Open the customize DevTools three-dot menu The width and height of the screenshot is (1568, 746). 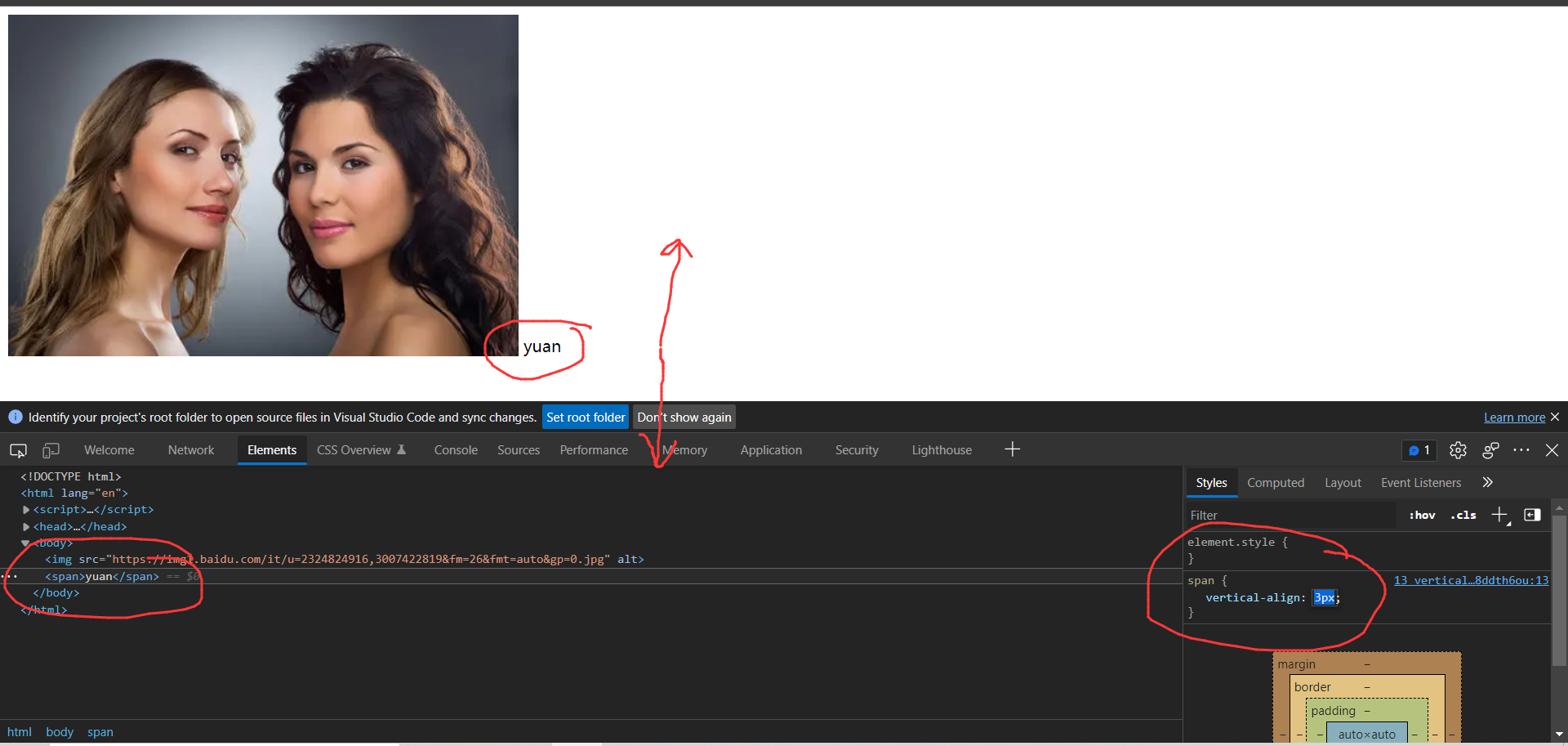click(1521, 450)
